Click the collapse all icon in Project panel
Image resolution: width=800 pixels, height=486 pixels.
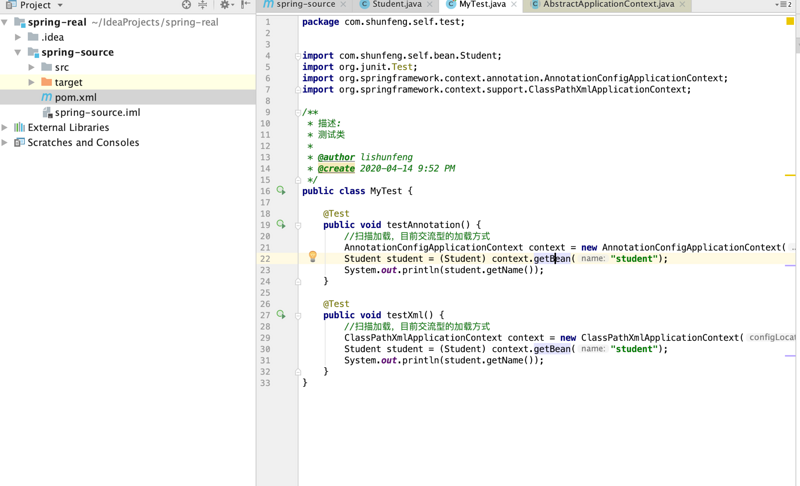[x=203, y=5]
